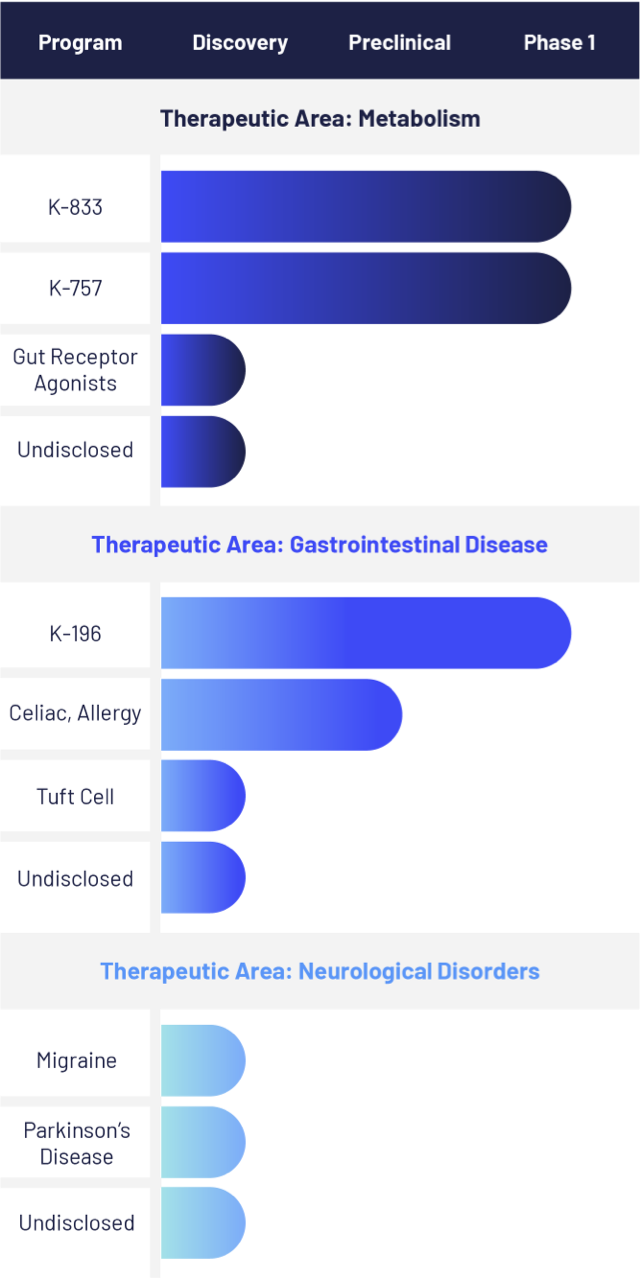Click the Undisclosed label under Neurological Disorders
This screenshot has height=1278, width=642.
tap(76, 1223)
